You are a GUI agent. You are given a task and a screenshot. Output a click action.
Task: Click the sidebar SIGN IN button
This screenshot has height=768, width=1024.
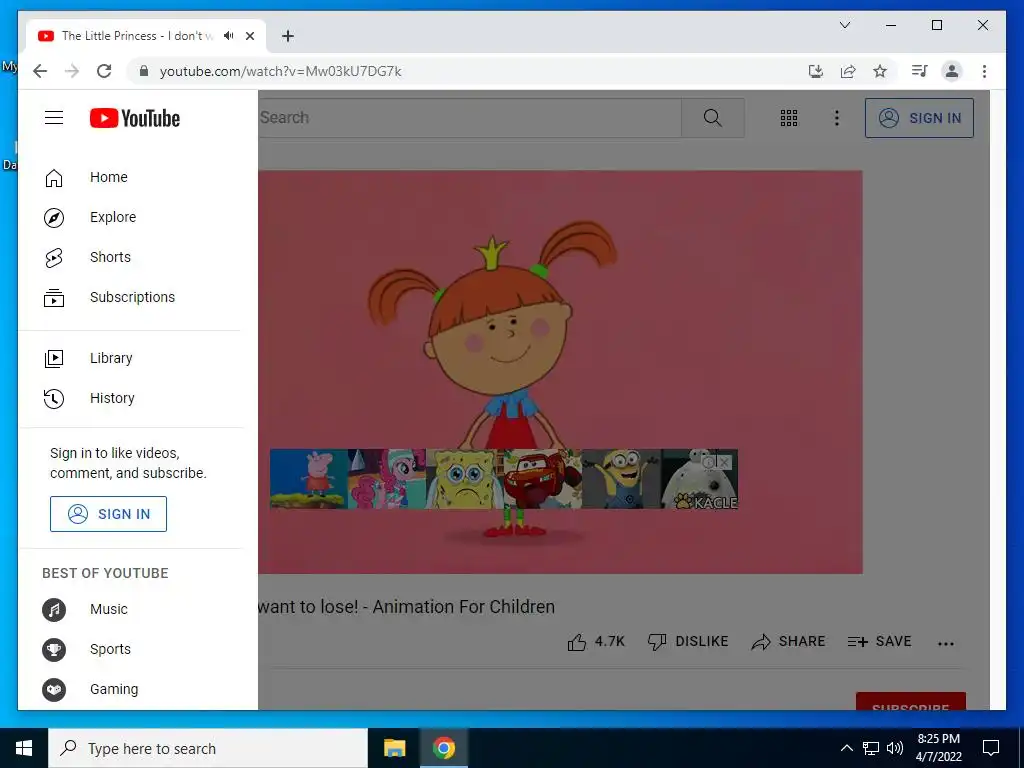(108, 514)
